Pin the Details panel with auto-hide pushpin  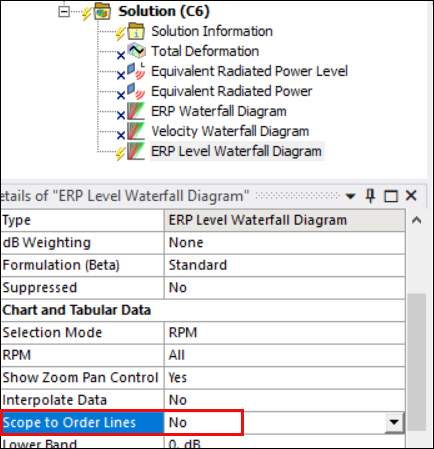pos(370,196)
